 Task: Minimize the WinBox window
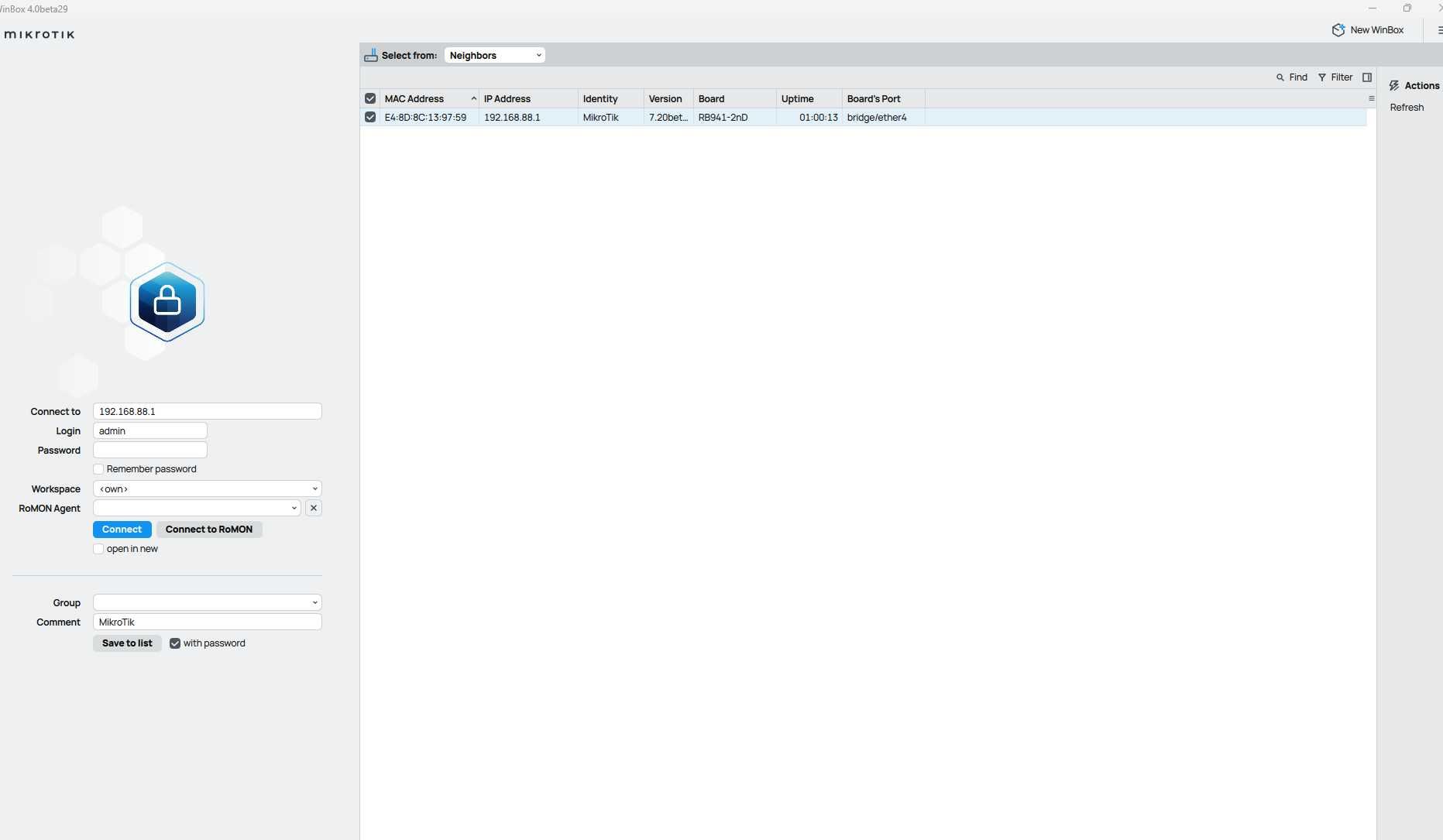1373,9
